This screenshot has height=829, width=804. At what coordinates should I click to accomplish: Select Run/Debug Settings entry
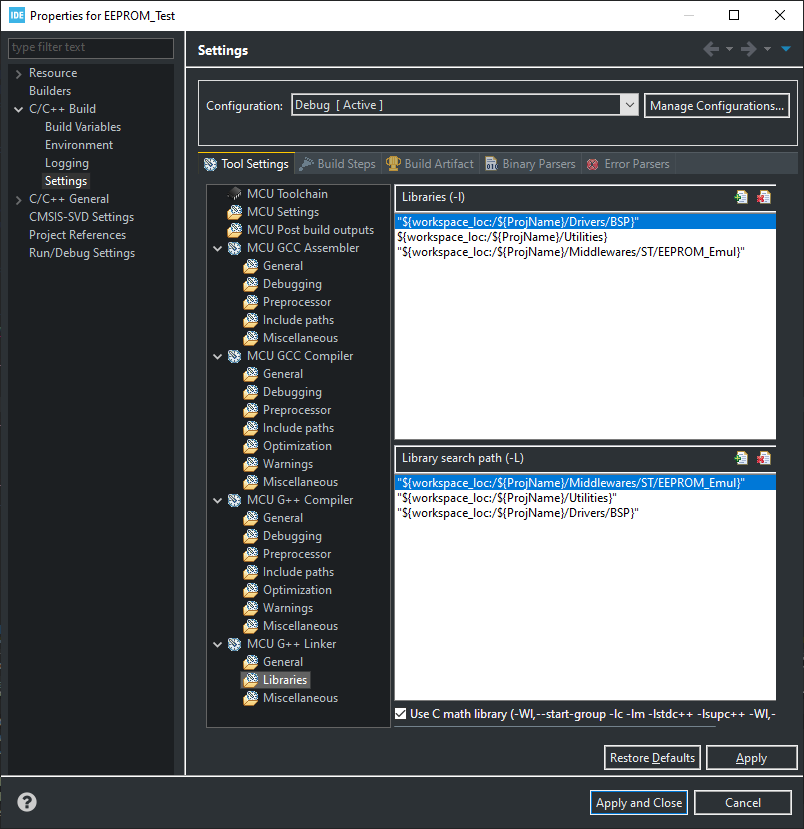click(x=82, y=253)
